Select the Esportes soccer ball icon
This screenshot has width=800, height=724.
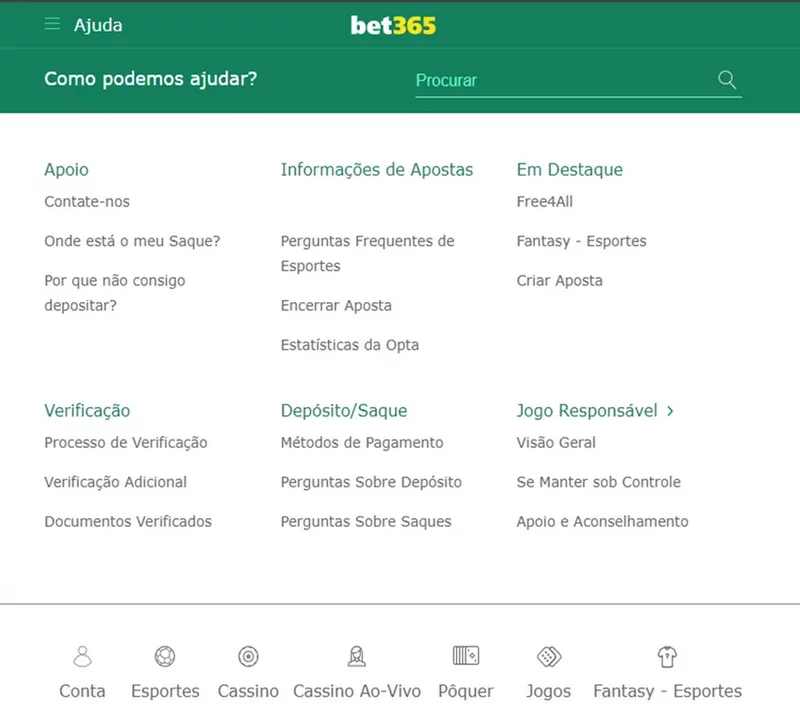pyautogui.click(x=165, y=657)
